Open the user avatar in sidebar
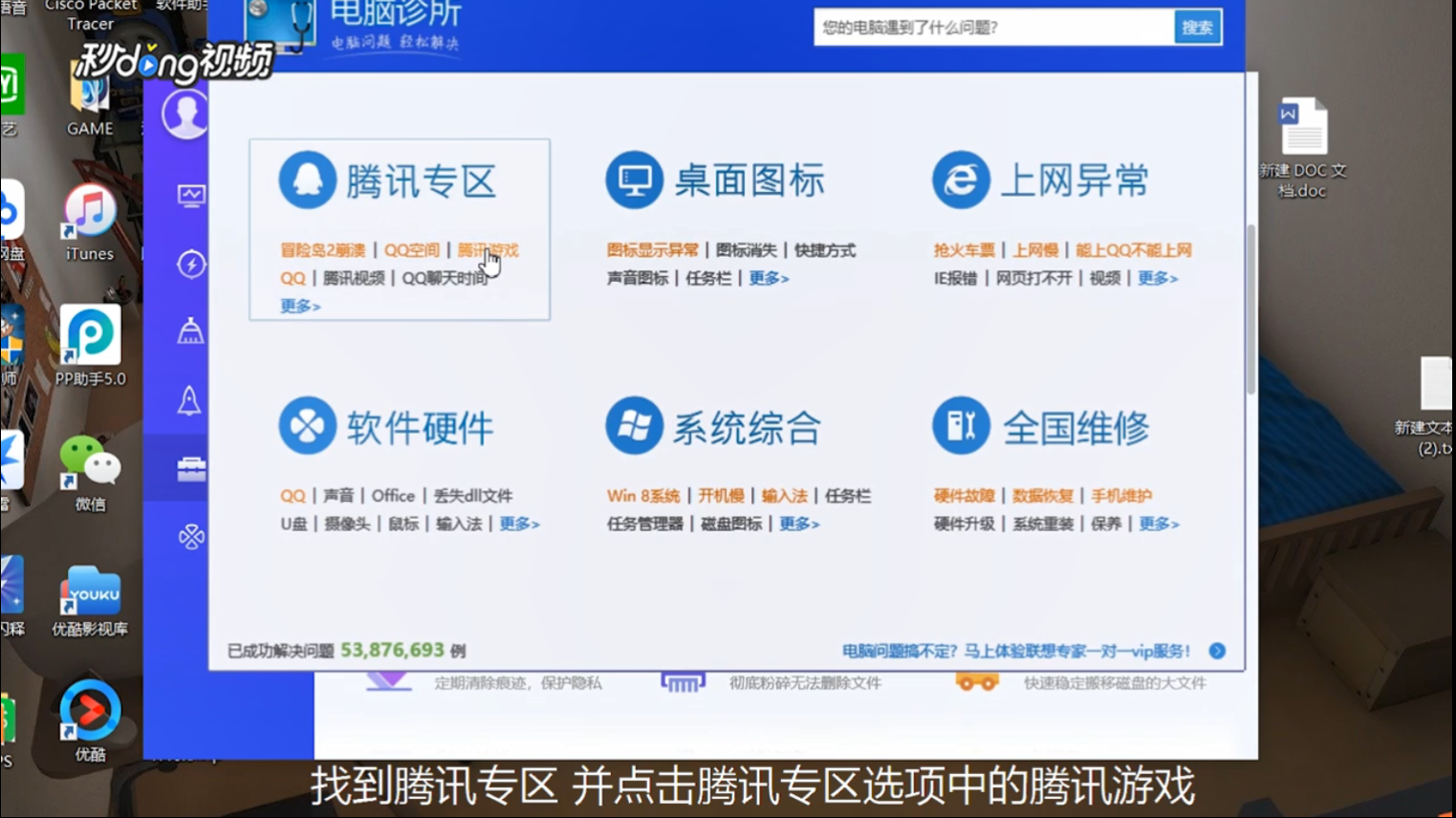Viewport: 1456px width, 818px height. [x=185, y=114]
